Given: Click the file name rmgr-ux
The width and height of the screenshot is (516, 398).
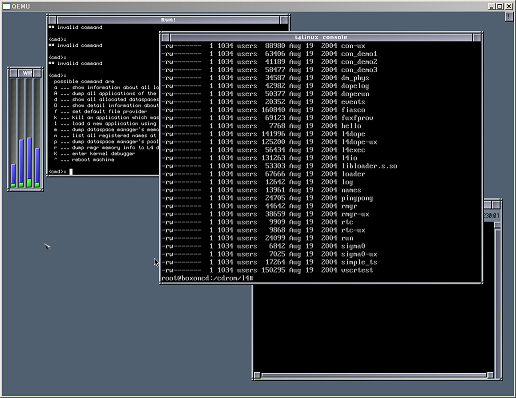Looking at the screenshot, I should click(355, 214).
